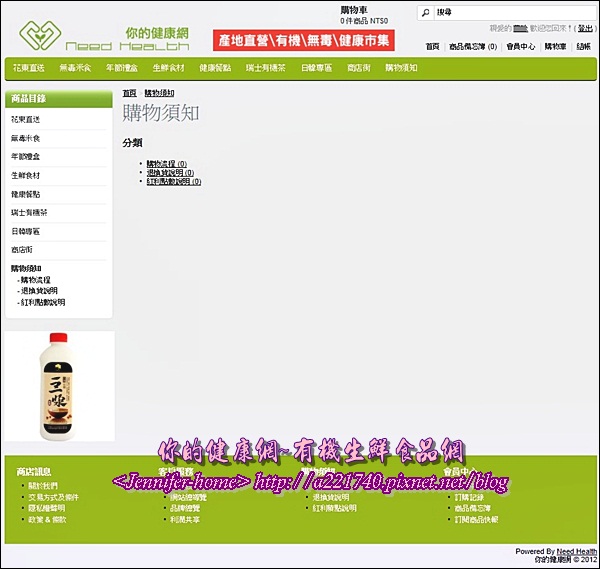Open 商品備忘簿 (0) wishlist link
Screen dimensions: 600x569
pos(473,47)
